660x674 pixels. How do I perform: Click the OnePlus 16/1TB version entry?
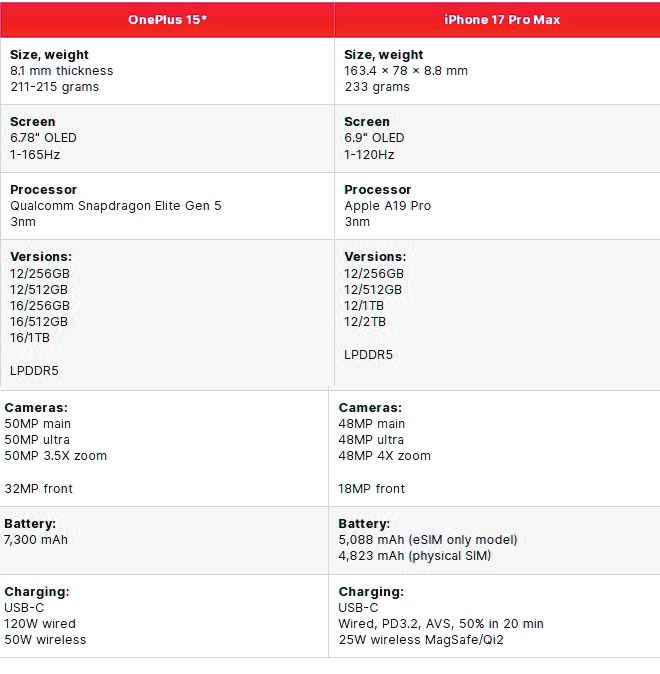pos(30,338)
